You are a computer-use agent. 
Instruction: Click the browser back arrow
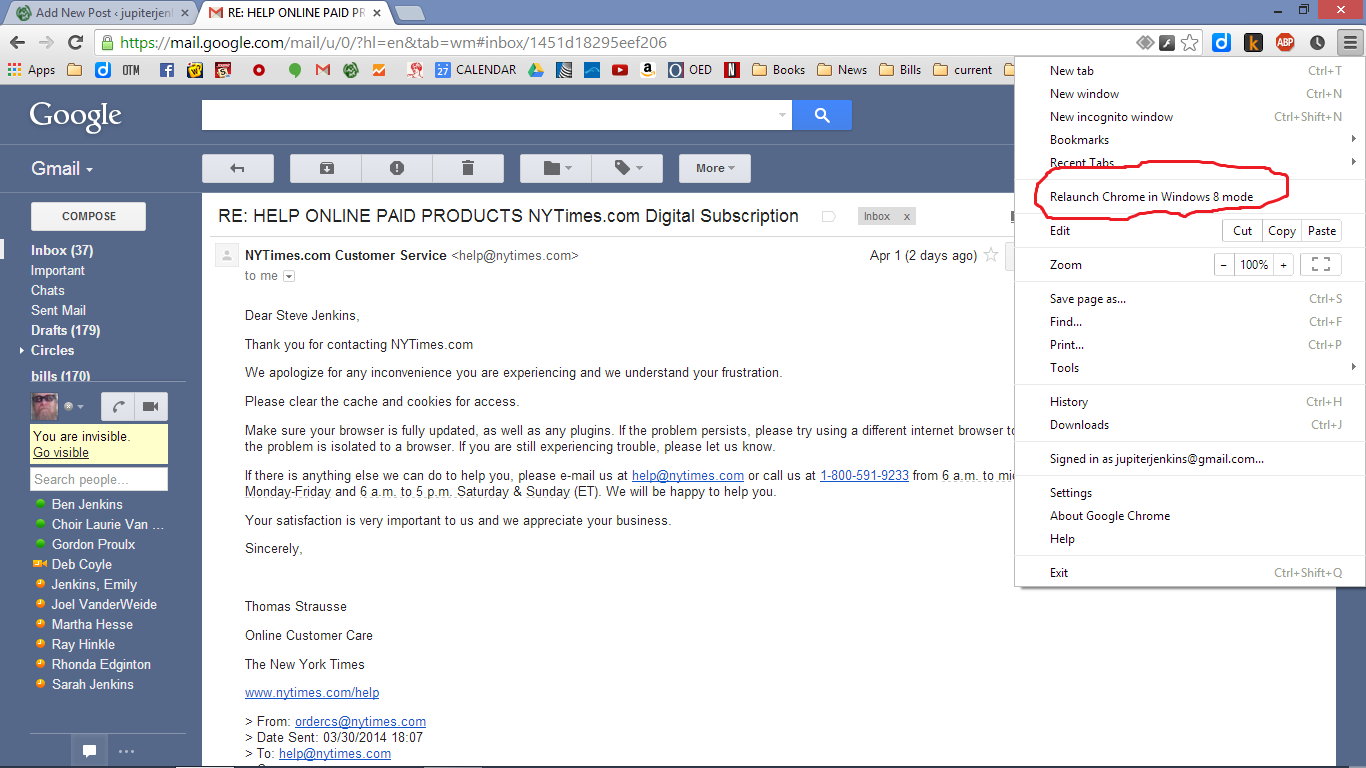pos(16,42)
